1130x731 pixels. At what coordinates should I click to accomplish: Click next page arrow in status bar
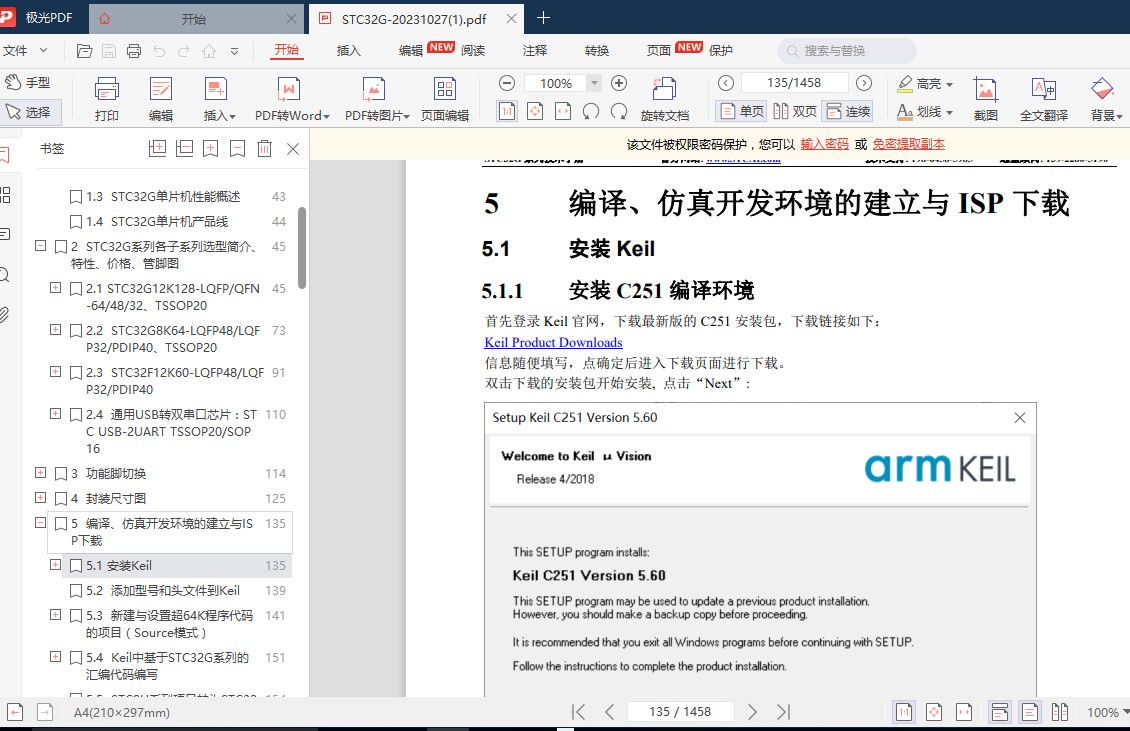752,712
